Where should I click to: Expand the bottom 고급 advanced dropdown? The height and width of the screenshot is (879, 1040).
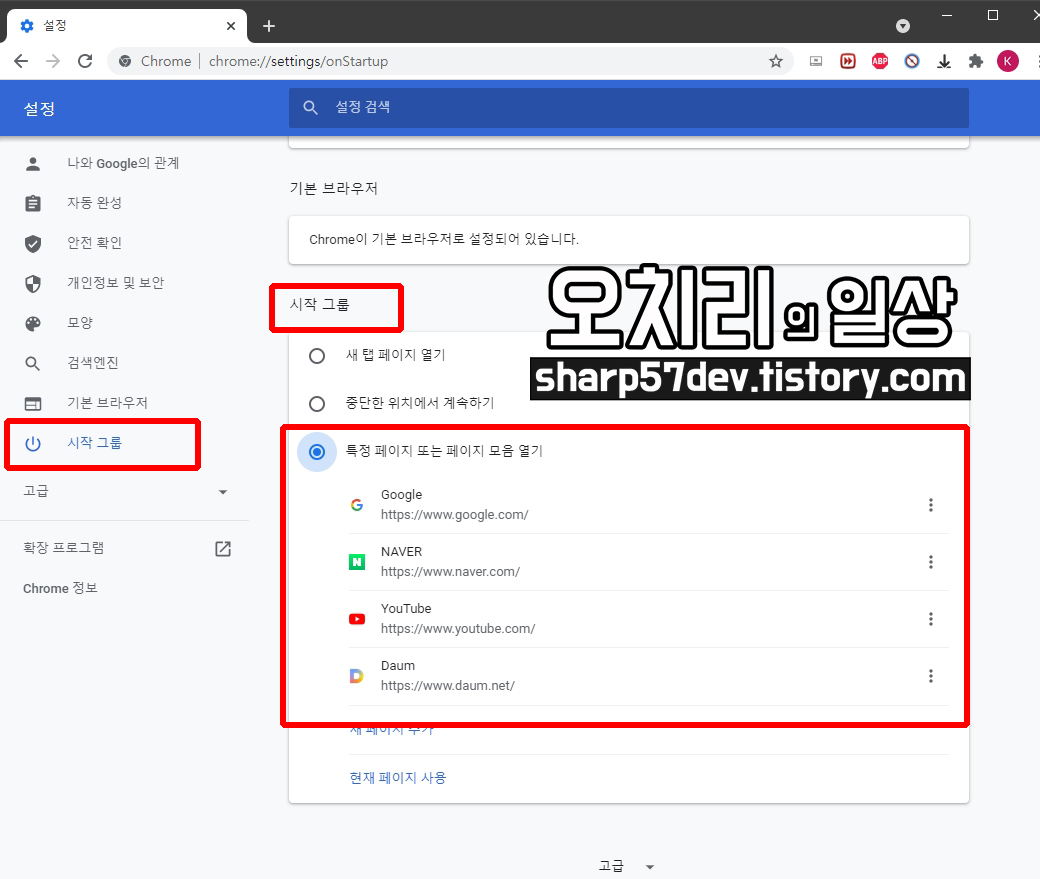(x=627, y=866)
